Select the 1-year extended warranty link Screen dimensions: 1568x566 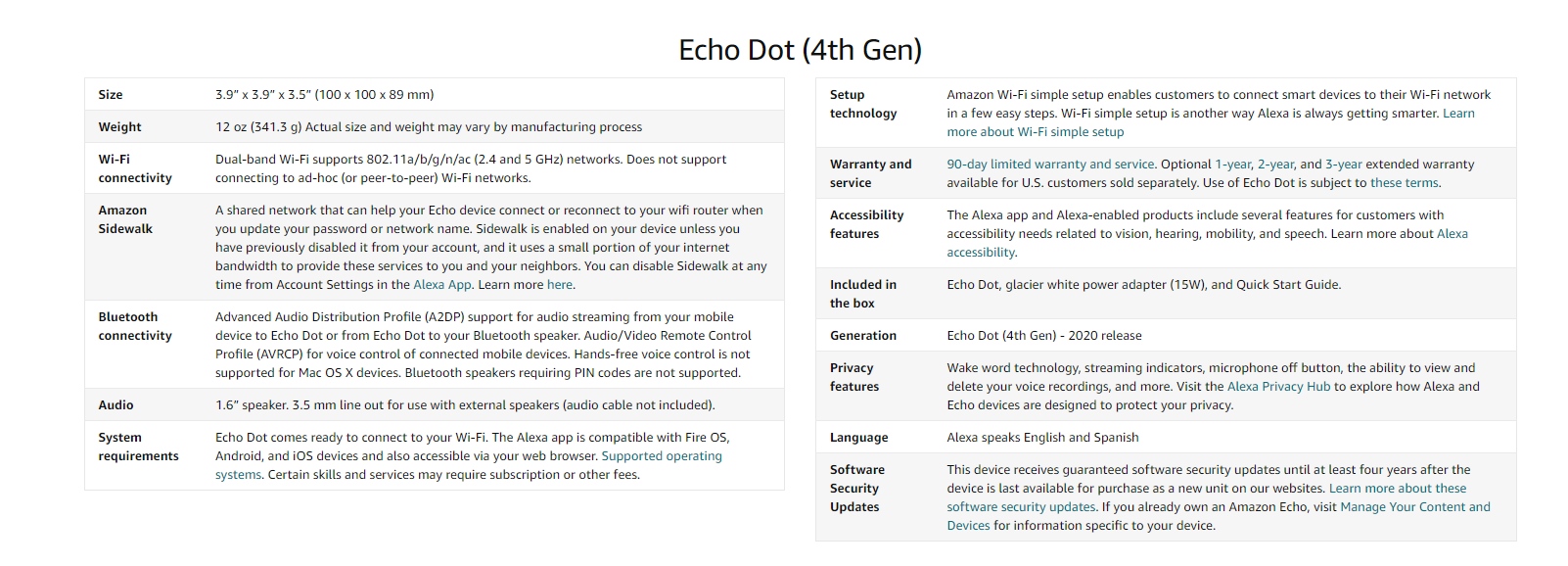click(x=1232, y=165)
